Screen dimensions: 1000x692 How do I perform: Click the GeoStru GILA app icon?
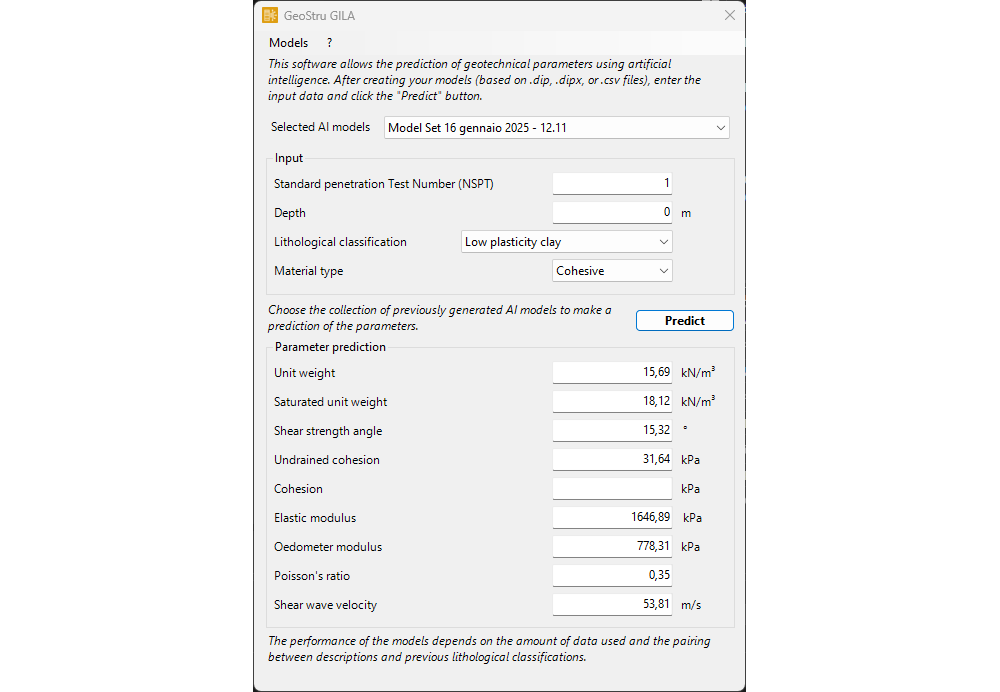tap(270, 15)
